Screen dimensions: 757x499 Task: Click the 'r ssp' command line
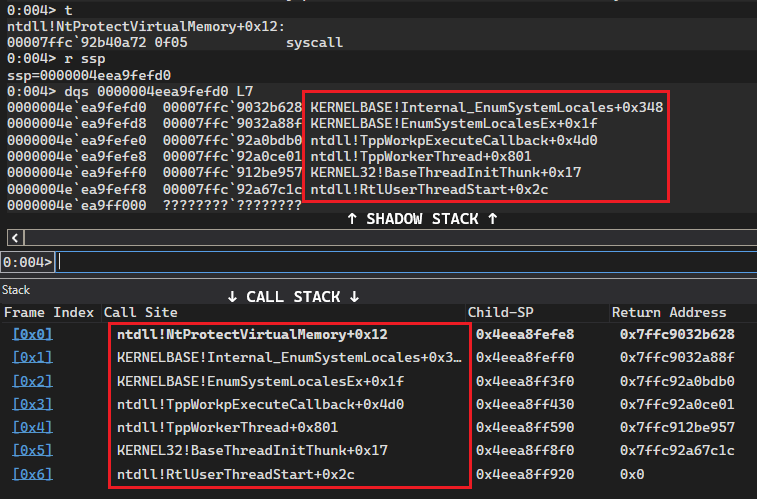tap(56, 59)
